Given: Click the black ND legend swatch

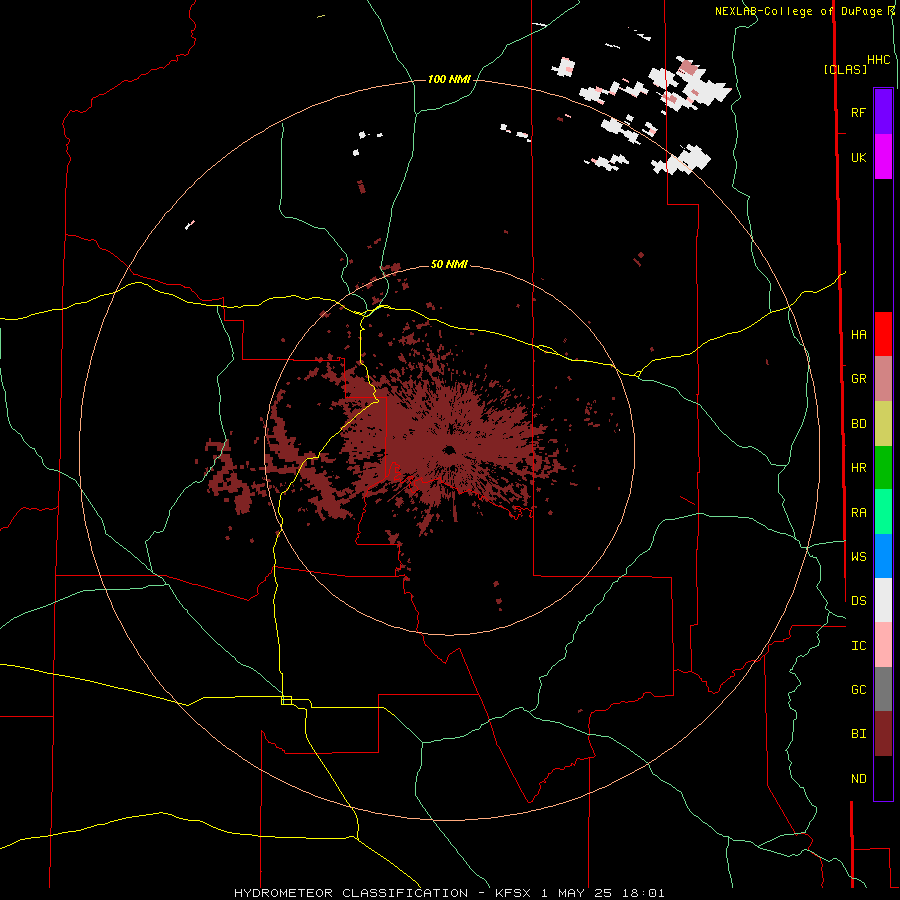Looking at the screenshot, I should 883,778.
